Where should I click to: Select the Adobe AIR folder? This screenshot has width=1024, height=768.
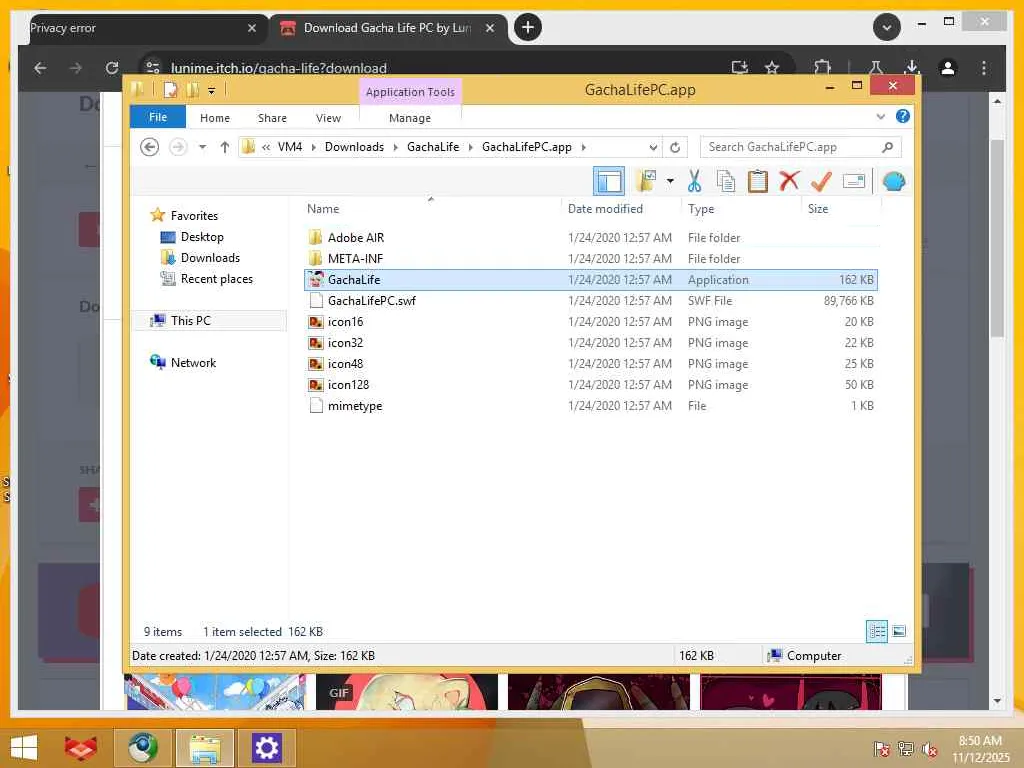click(x=591, y=238)
